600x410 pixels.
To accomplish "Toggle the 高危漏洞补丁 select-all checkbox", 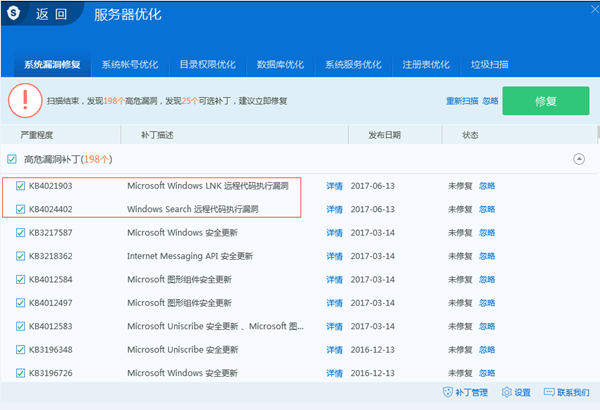I will tap(12, 159).
